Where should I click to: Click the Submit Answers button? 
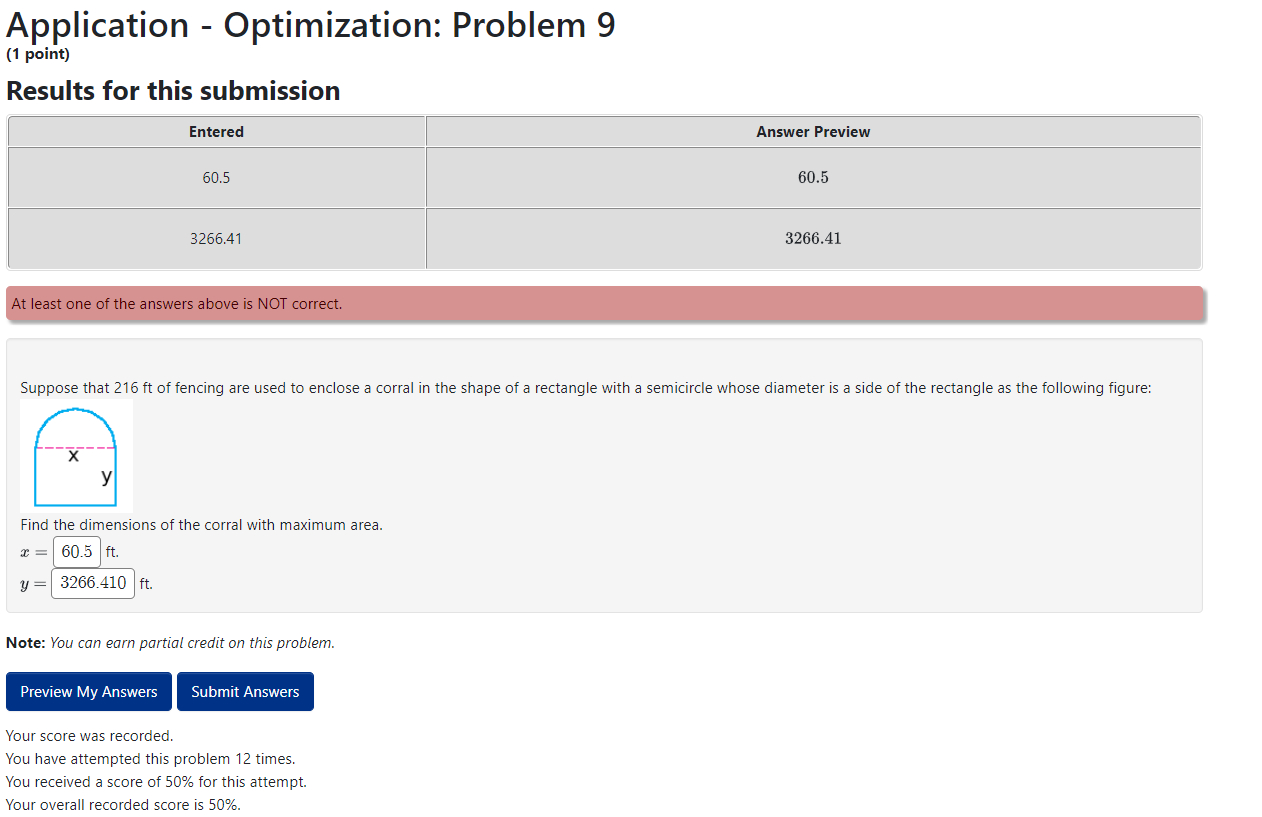tap(245, 691)
